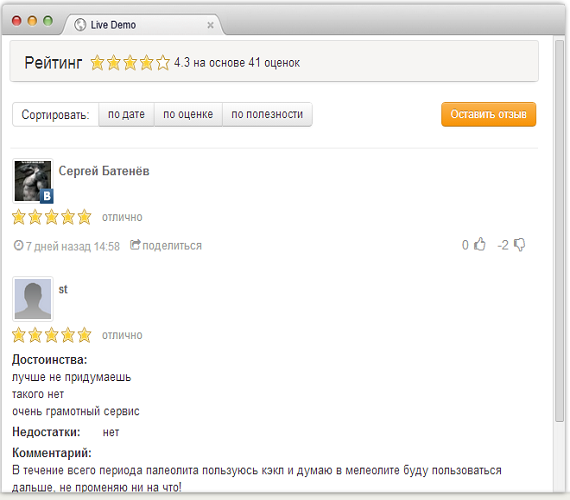Click the clock icon next to 7 дней назад

click(19, 245)
